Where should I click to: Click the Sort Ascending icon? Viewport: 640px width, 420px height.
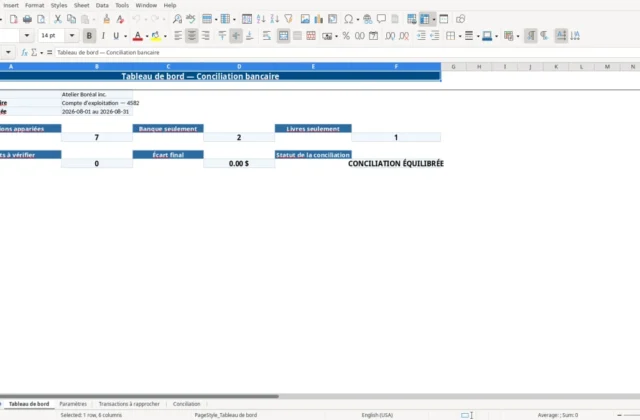click(x=261, y=19)
